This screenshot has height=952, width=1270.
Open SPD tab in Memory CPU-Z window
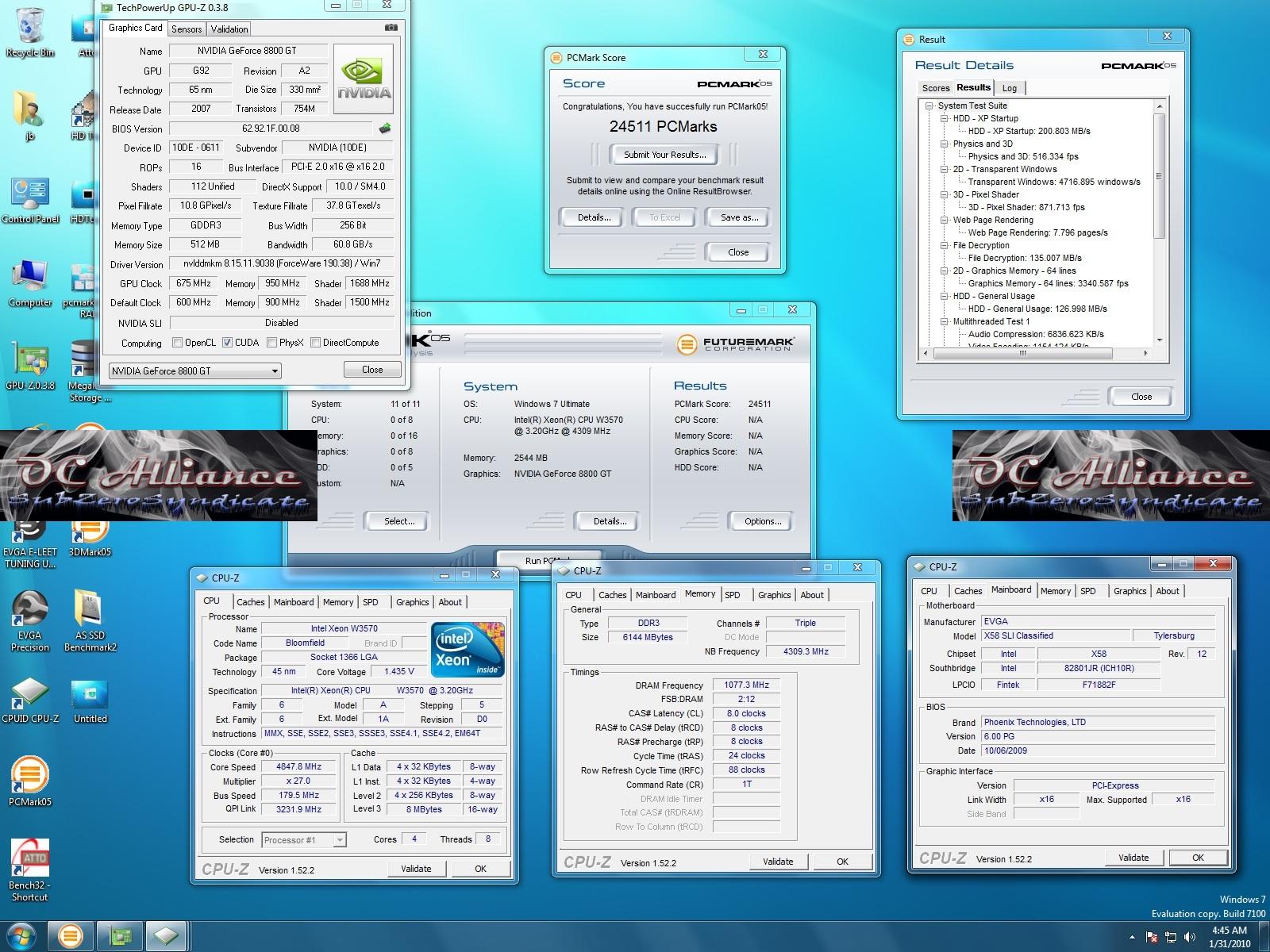pos(733,595)
